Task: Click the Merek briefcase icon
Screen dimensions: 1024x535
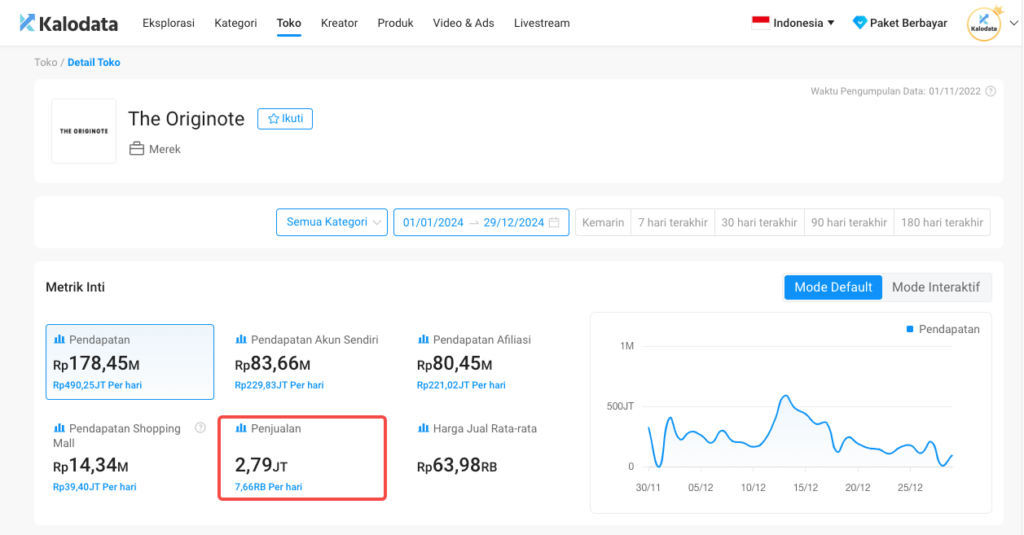Action: point(136,148)
